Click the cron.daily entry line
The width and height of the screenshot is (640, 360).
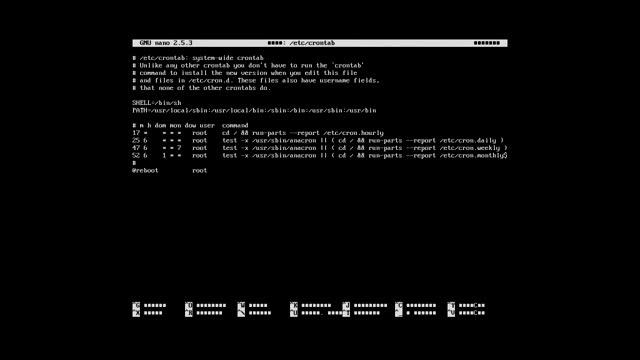[318, 140]
